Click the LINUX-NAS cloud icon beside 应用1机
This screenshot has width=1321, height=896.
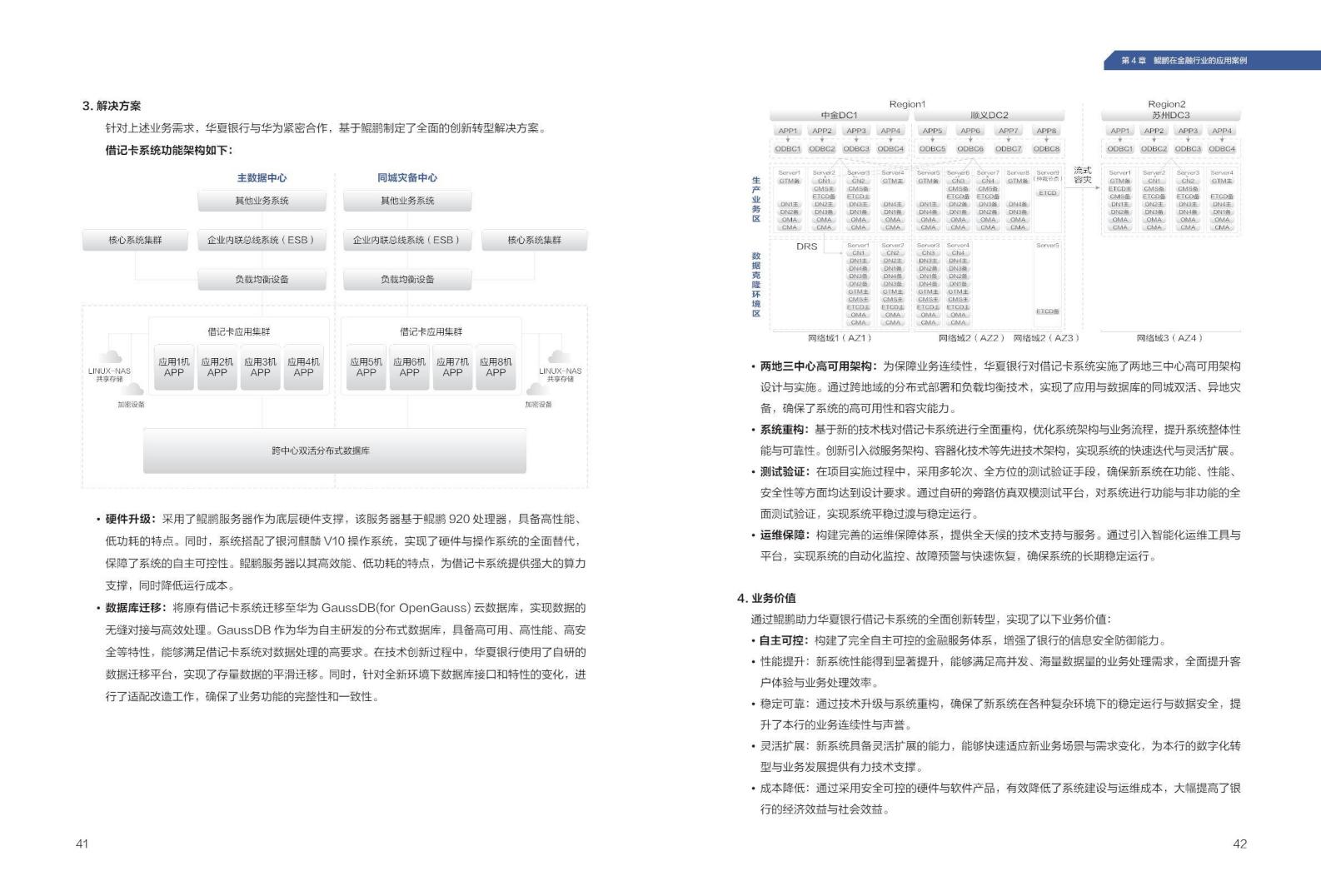(110, 356)
